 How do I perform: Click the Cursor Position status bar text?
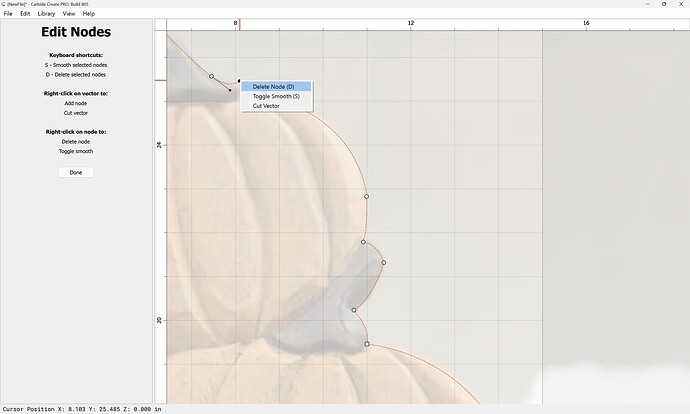coord(82,409)
